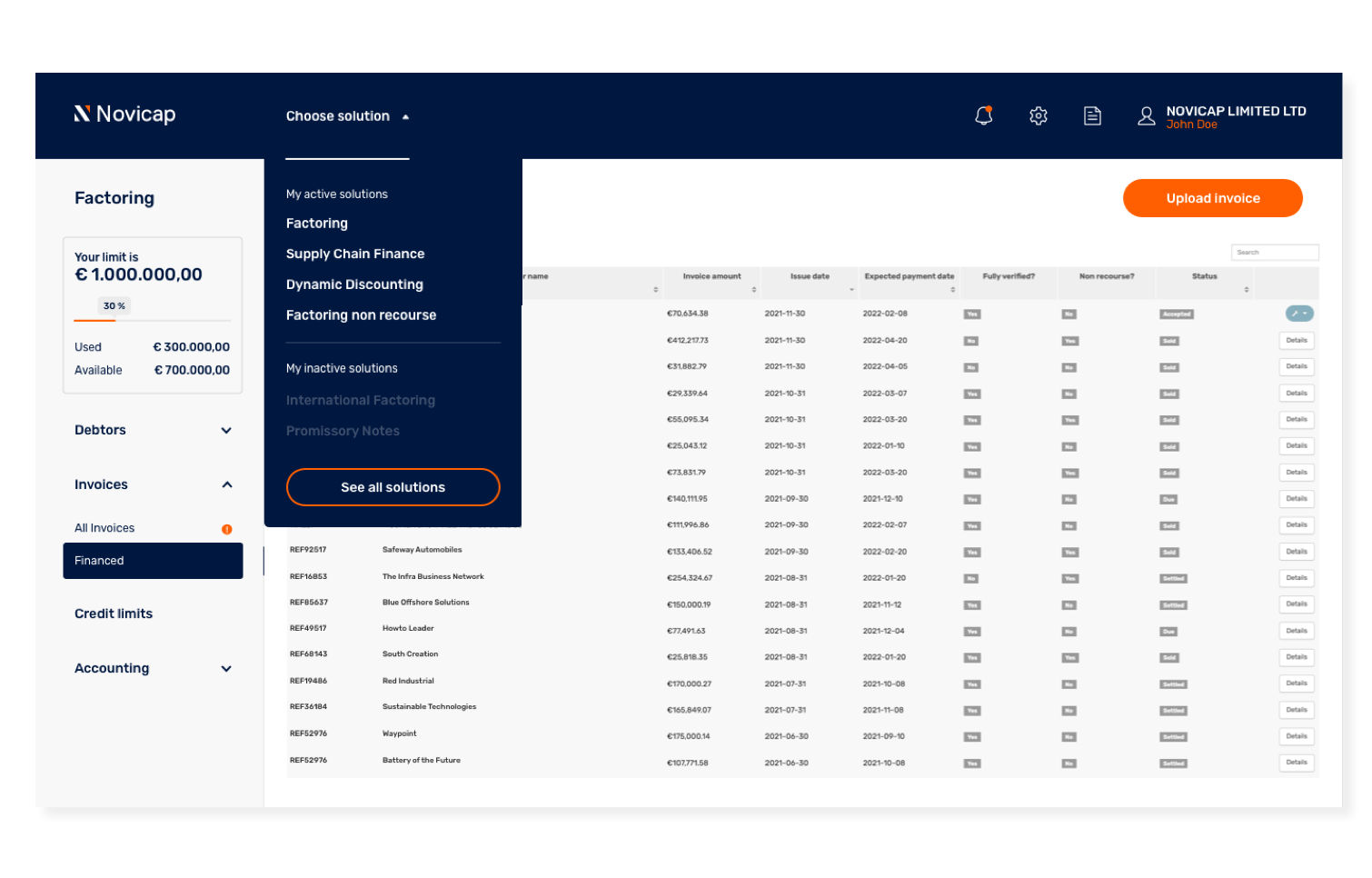This screenshot has height=878, width=1372.
Task: Open the settings gear icon
Action: point(1039,115)
